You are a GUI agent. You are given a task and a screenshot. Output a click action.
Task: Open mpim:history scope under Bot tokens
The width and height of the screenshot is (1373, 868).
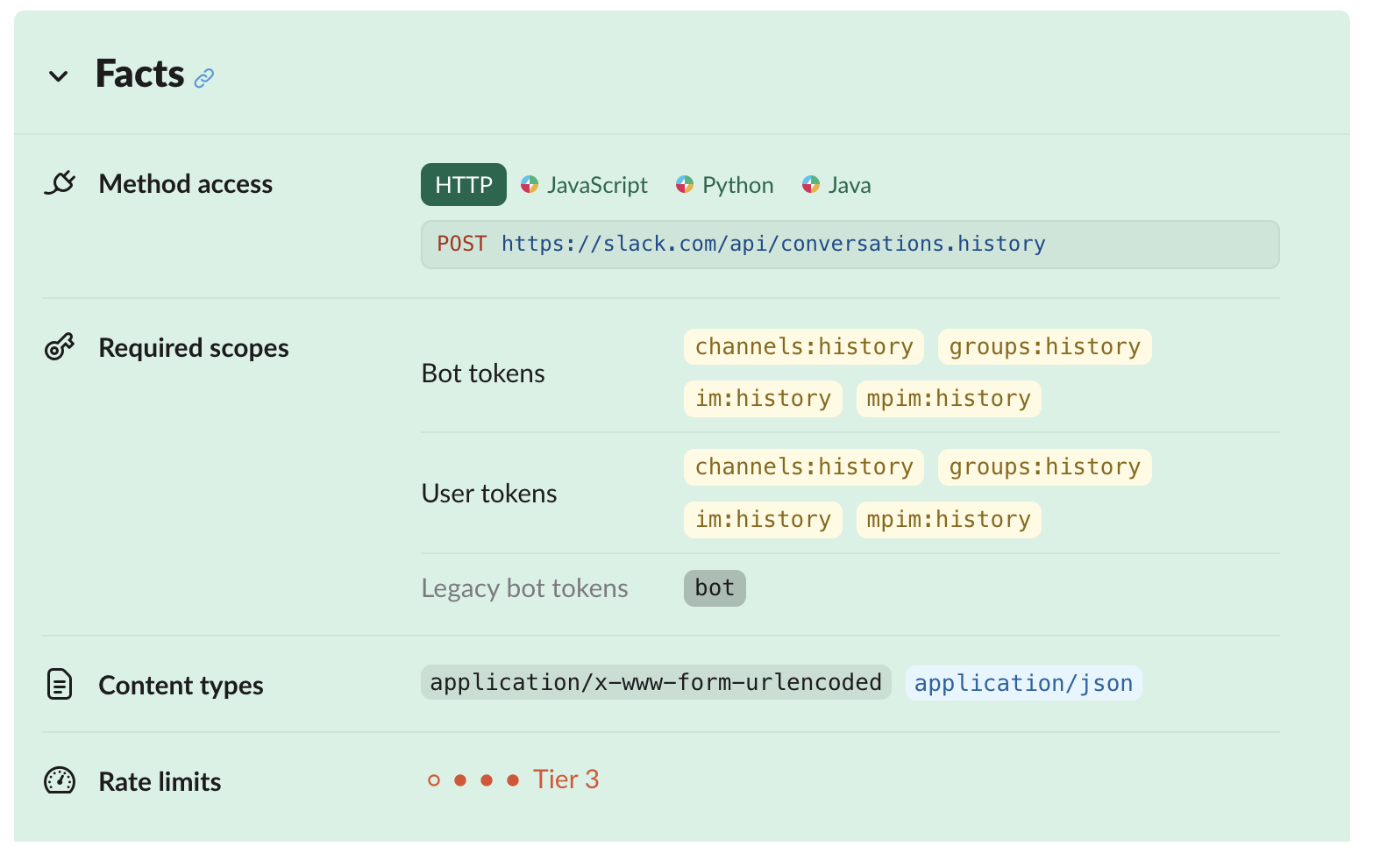pyautogui.click(x=949, y=399)
